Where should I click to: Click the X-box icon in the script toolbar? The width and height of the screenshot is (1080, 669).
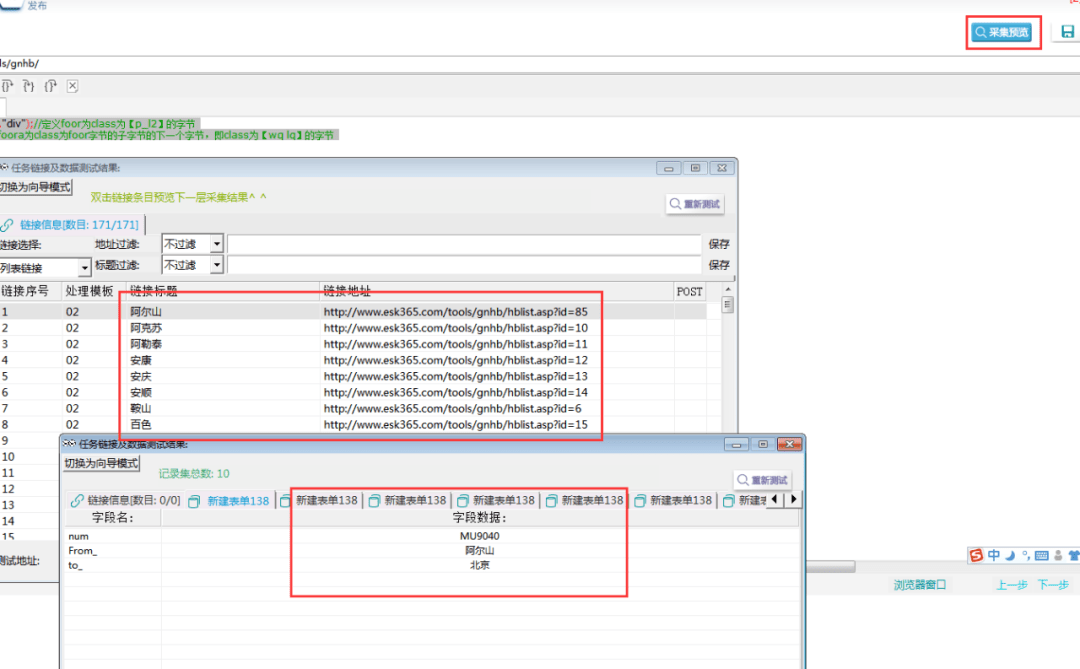[x=72, y=86]
